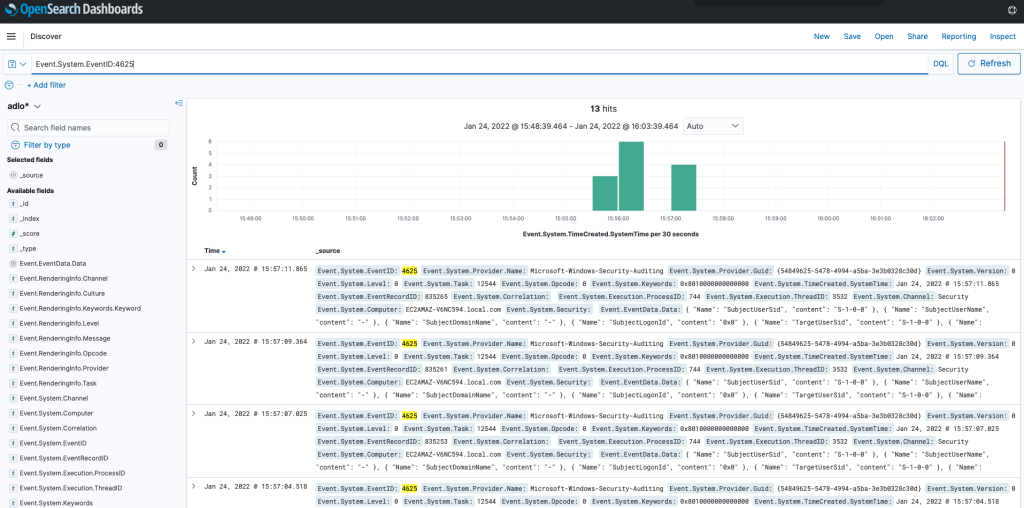Click the _index field type icon
Viewport: 1024px width, 508px height.
(13, 219)
